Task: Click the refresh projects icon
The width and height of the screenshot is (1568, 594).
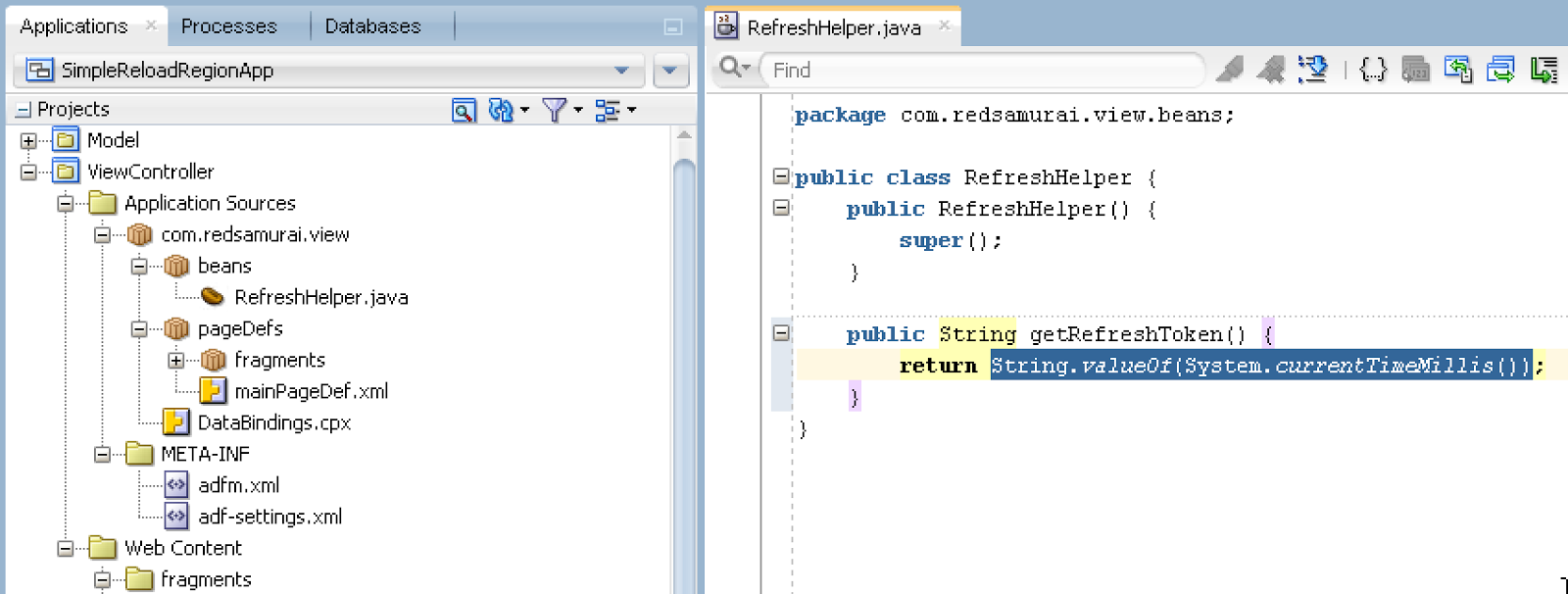Action: click(x=501, y=110)
